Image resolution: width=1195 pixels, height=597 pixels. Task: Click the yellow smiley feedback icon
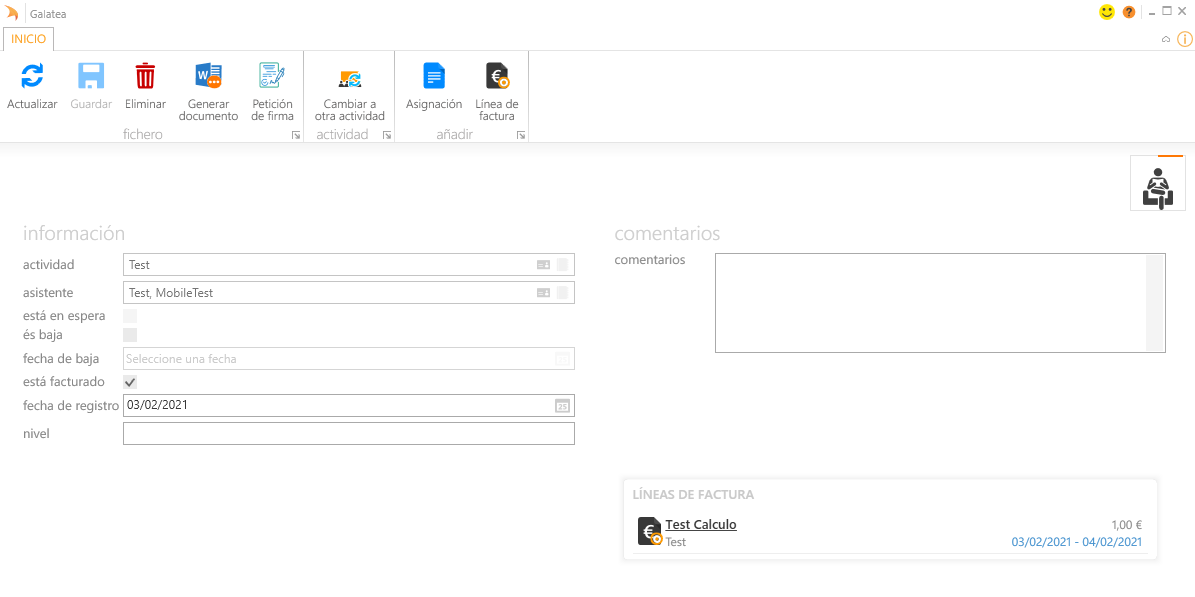[1107, 12]
